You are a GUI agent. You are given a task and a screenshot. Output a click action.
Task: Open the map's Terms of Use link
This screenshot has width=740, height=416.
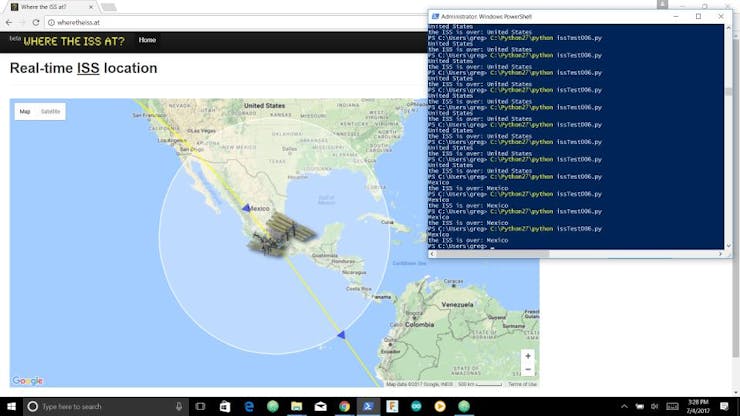coord(522,384)
